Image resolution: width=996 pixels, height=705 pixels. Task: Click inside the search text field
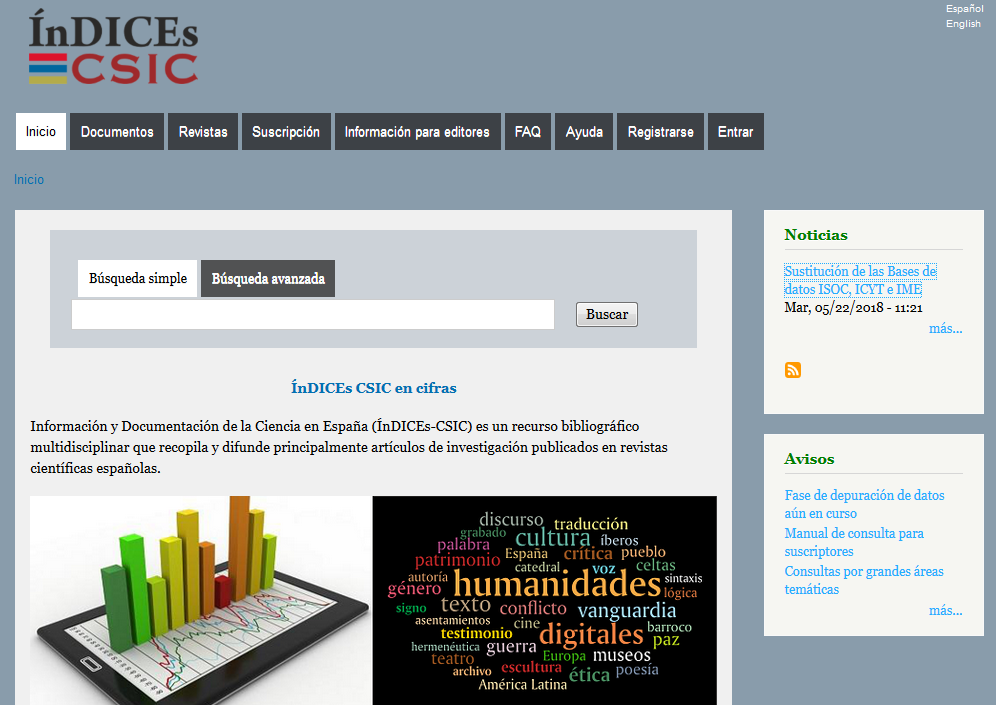[312, 314]
